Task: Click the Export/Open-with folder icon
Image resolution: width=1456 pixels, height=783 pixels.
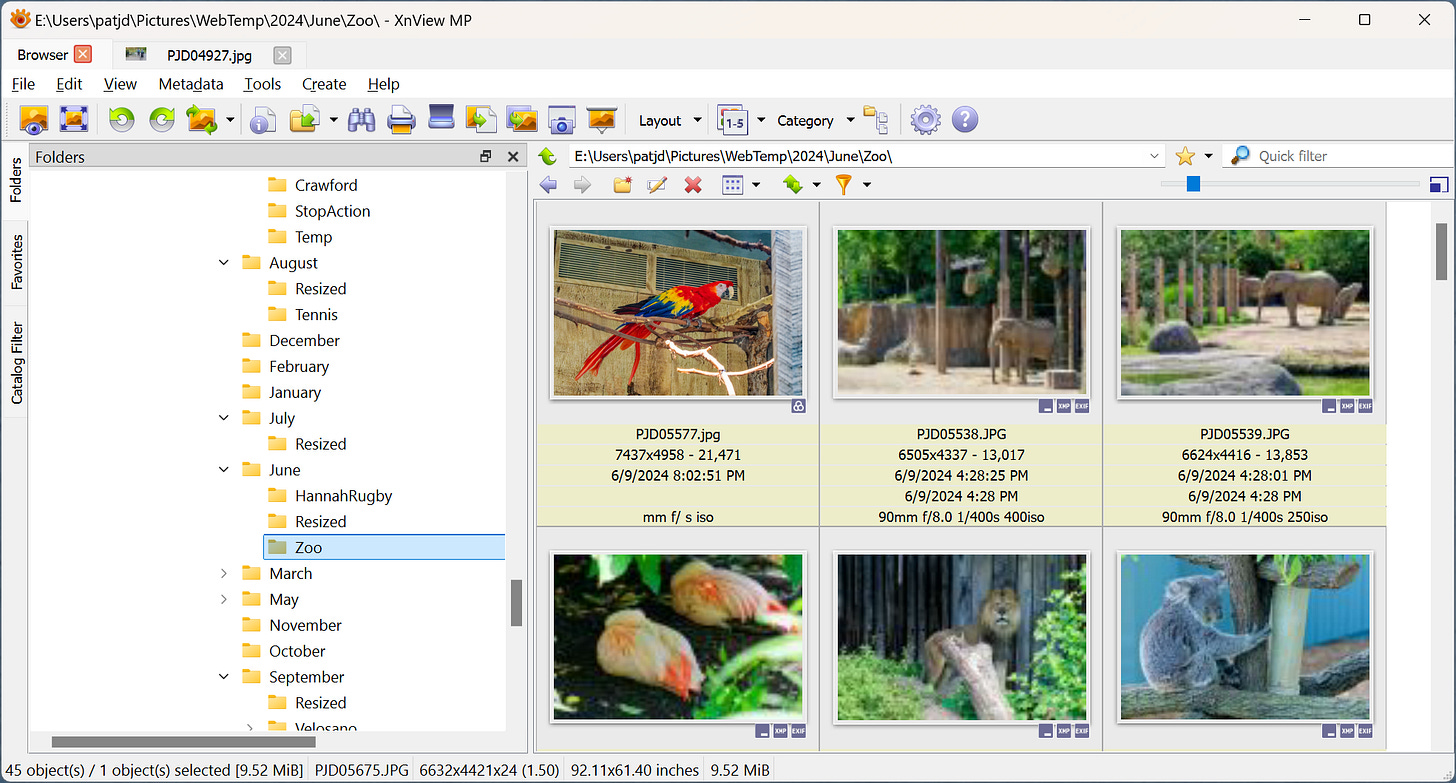Action: pyautogui.click(x=304, y=120)
